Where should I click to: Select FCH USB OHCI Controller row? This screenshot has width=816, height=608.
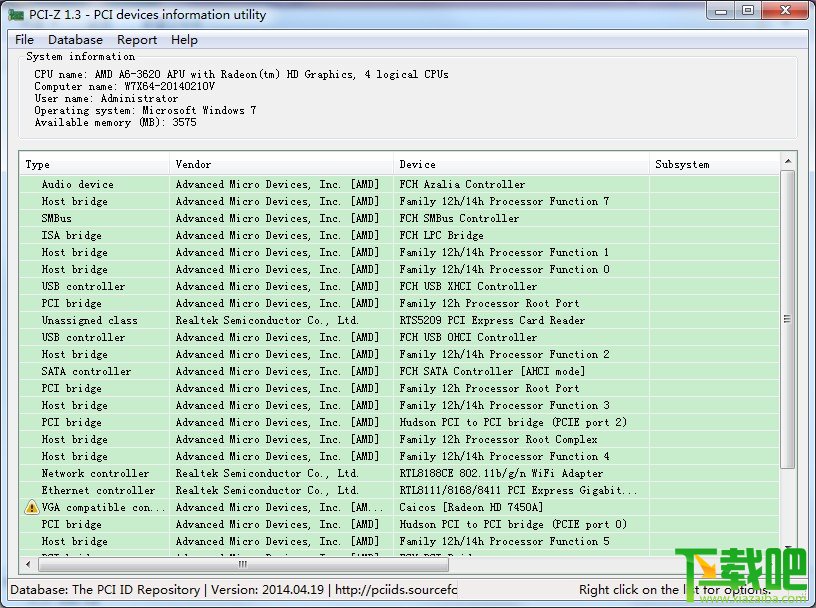399,337
